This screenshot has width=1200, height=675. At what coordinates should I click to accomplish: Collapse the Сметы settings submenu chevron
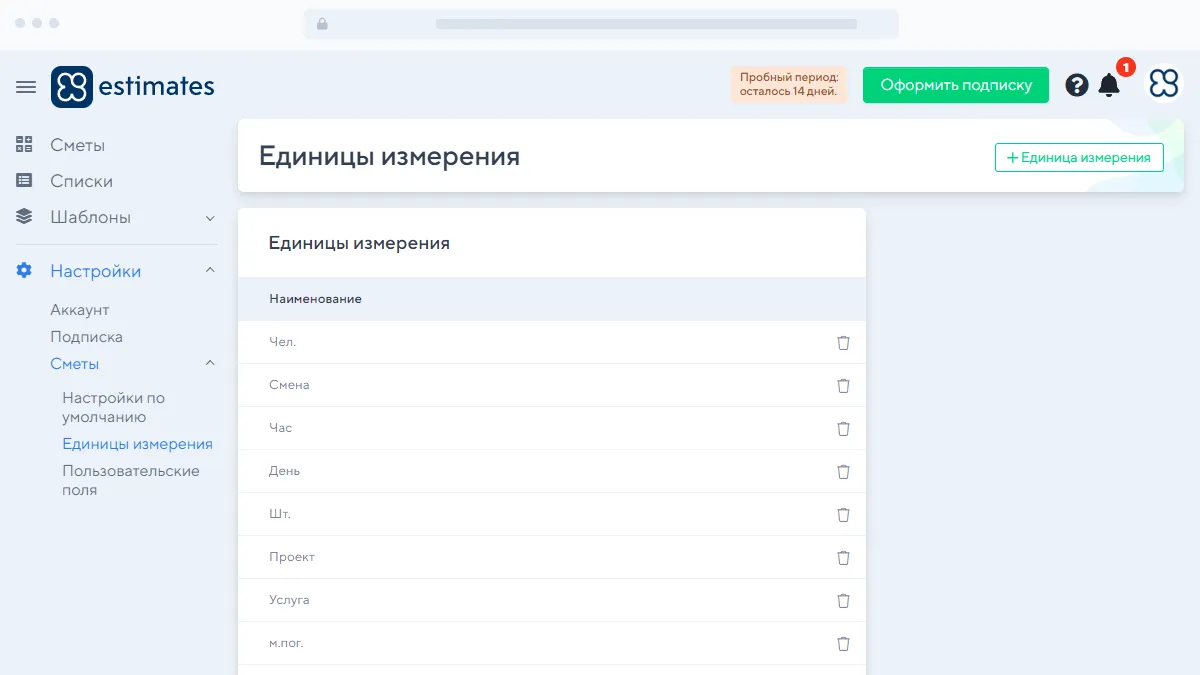(x=210, y=364)
